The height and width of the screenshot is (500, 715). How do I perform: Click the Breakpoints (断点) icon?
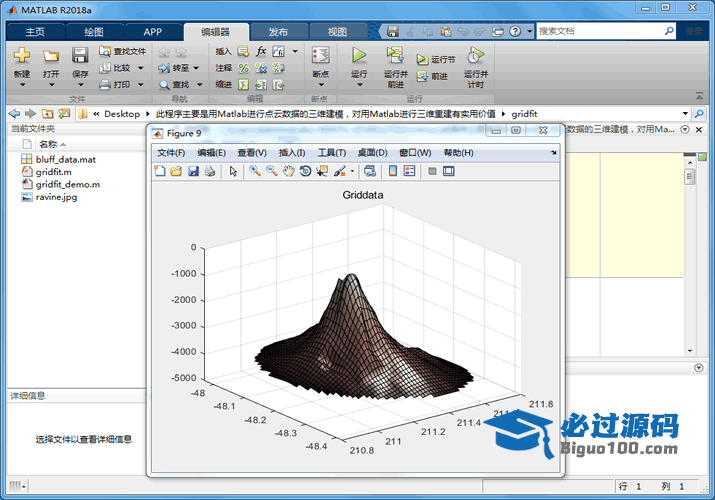[321, 55]
